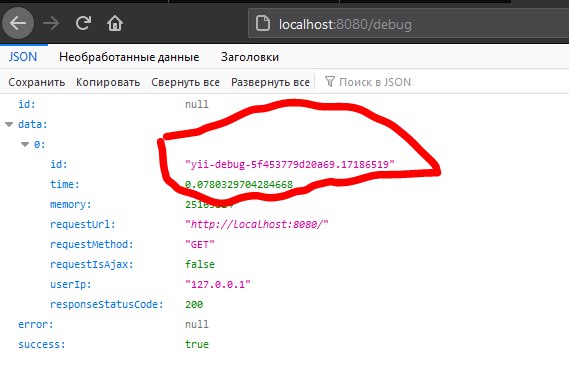Click the Сохранить button
Screen dimensions: 569x371
[x=37, y=82]
